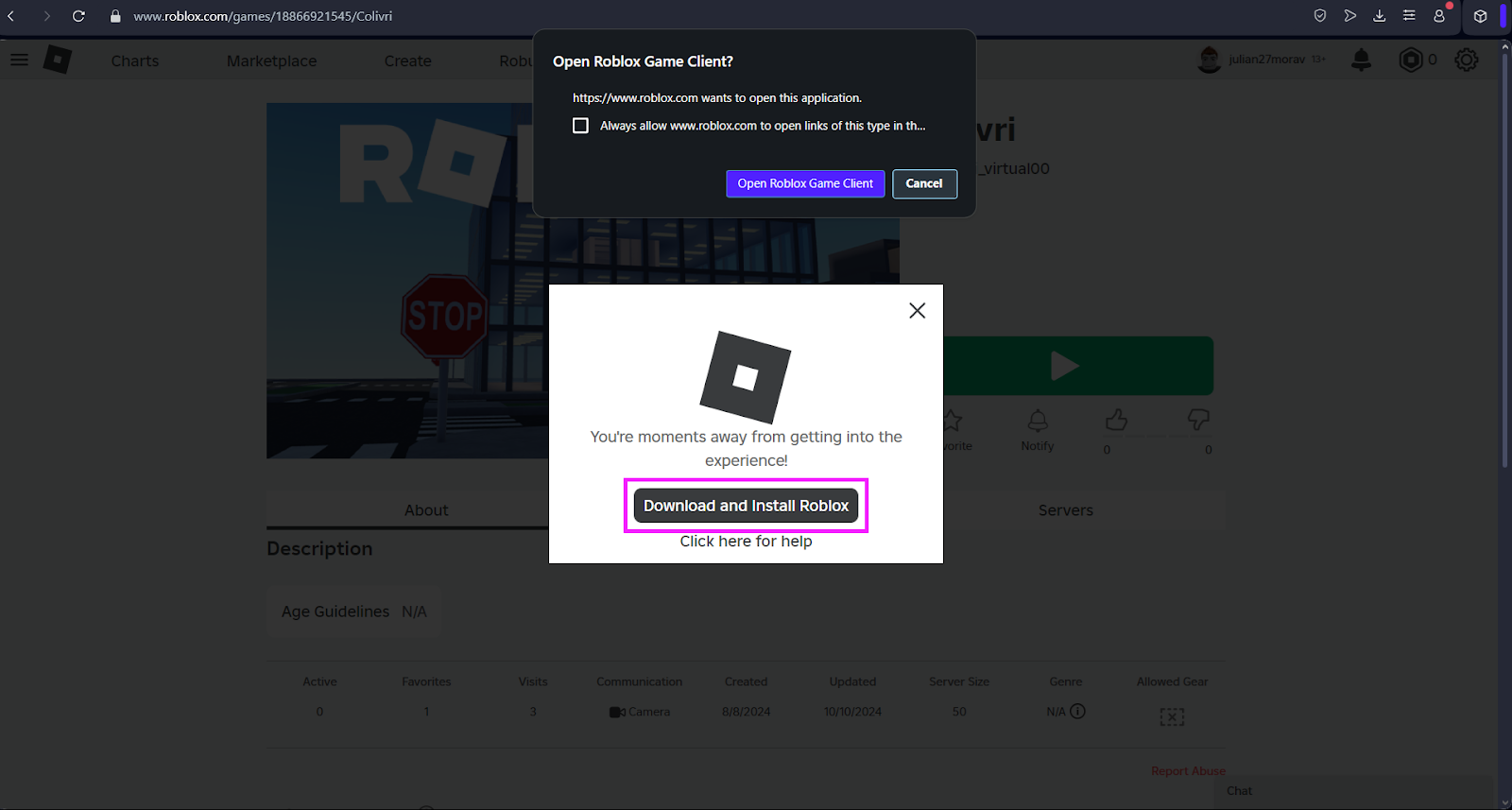This screenshot has width=1512, height=810.
Task: Check Always allow www.roblox.com checkbox
Action: point(580,126)
